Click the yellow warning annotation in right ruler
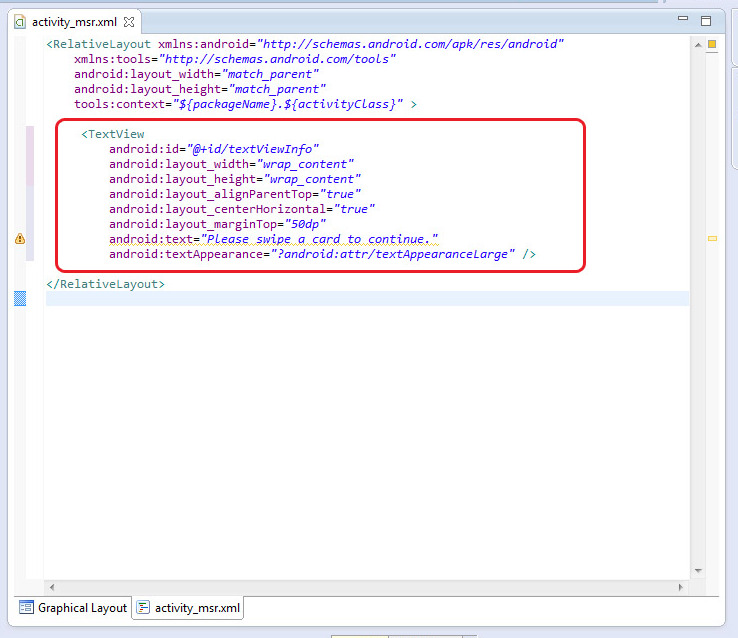The width and height of the screenshot is (738, 638). tap(712, 239)
